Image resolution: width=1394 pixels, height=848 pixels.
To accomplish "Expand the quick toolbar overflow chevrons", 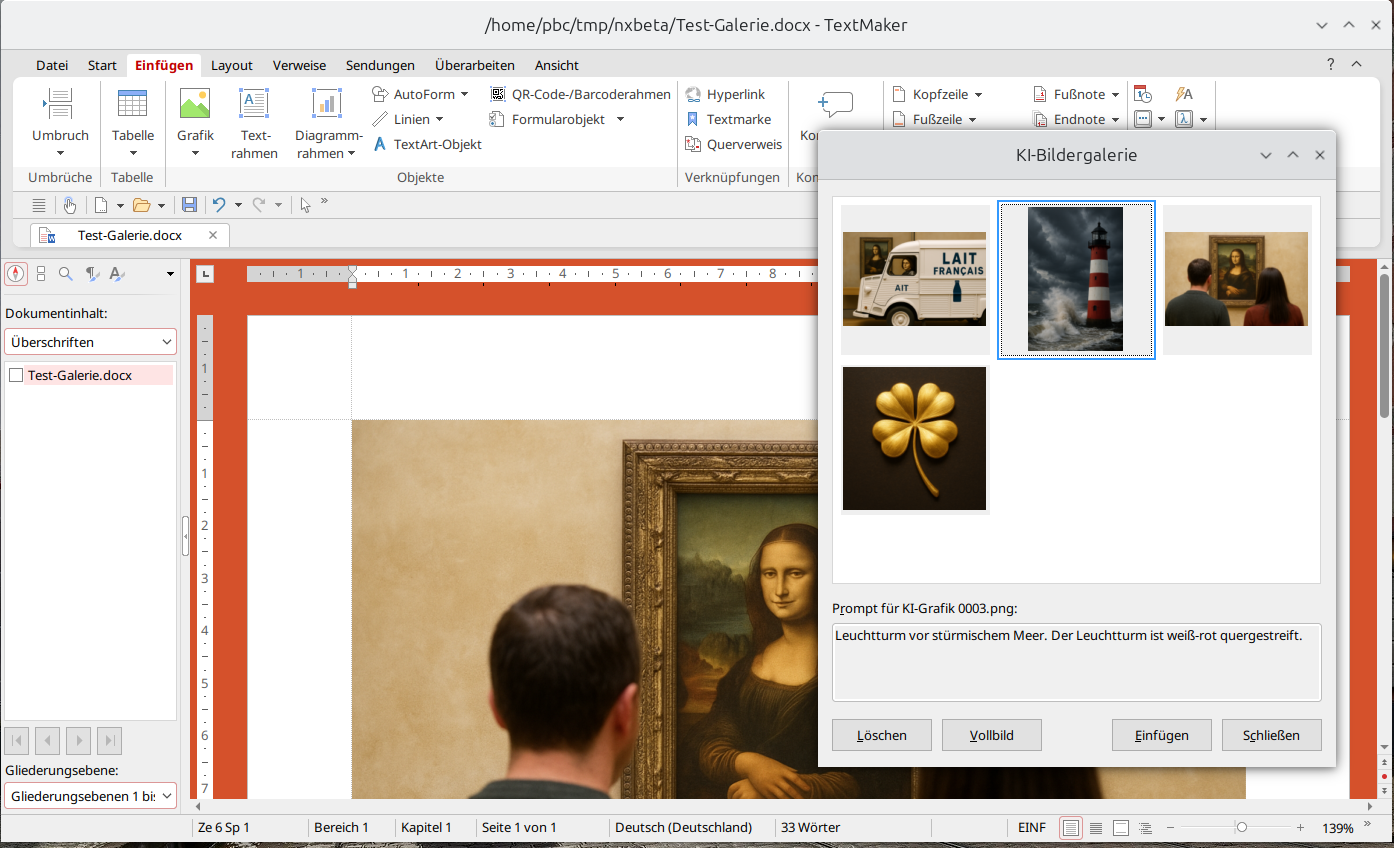I will pyautogui.click(x=324, y=202).
